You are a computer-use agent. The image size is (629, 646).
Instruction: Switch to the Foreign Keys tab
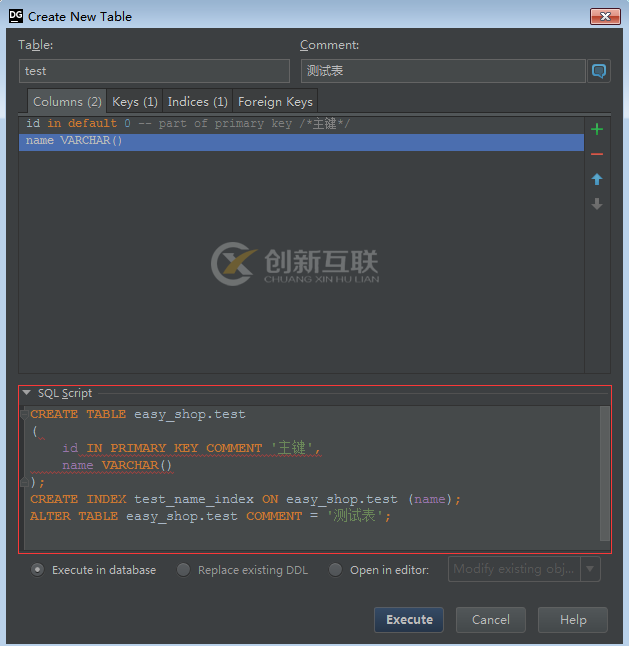point(275,101)
